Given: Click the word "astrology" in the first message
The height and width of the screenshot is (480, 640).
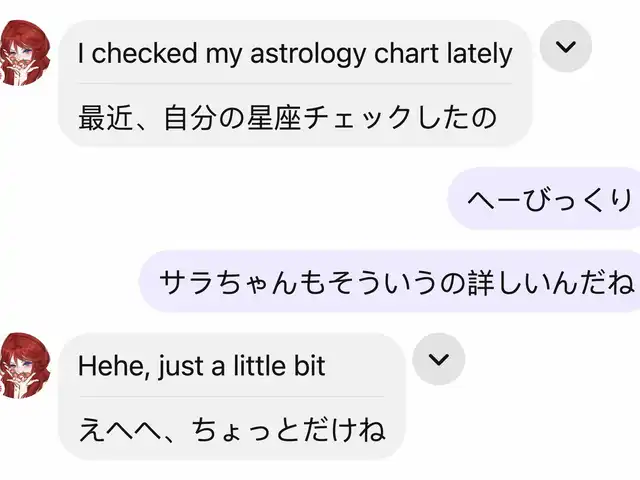Looking at the screenshot, I should tap(308, 54).
